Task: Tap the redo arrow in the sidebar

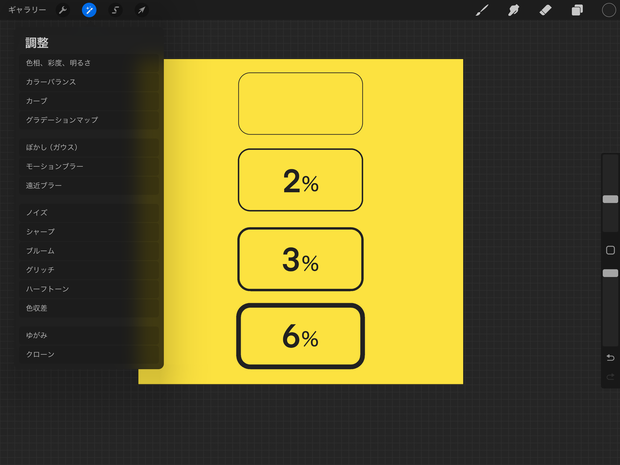Action: coord(610,377)
